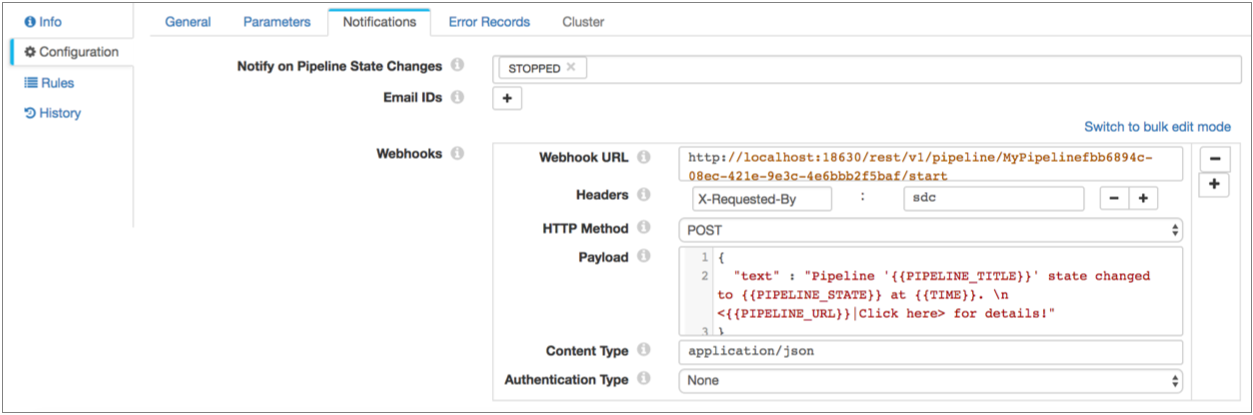Add a new header row
This screenshot has width=1253, height=415.
coord(1142,199)
